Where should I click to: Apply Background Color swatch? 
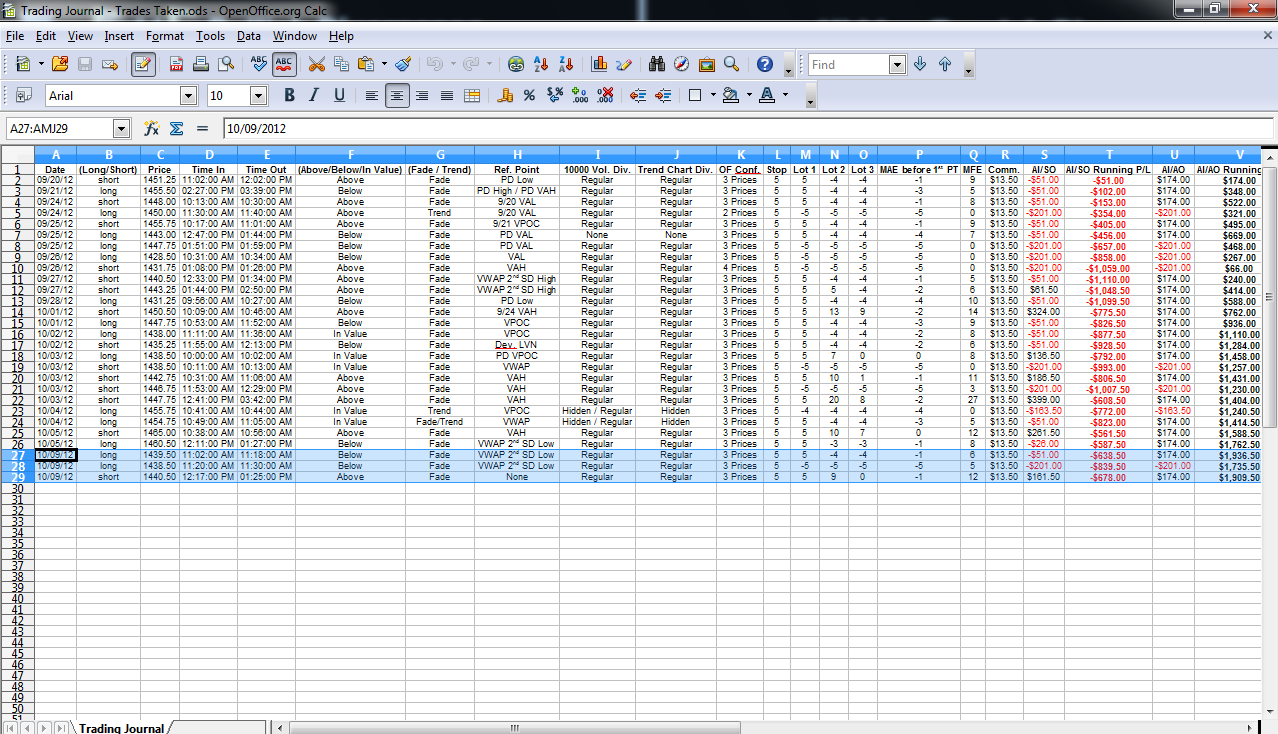pyautogui.click(x=731, y=95)
